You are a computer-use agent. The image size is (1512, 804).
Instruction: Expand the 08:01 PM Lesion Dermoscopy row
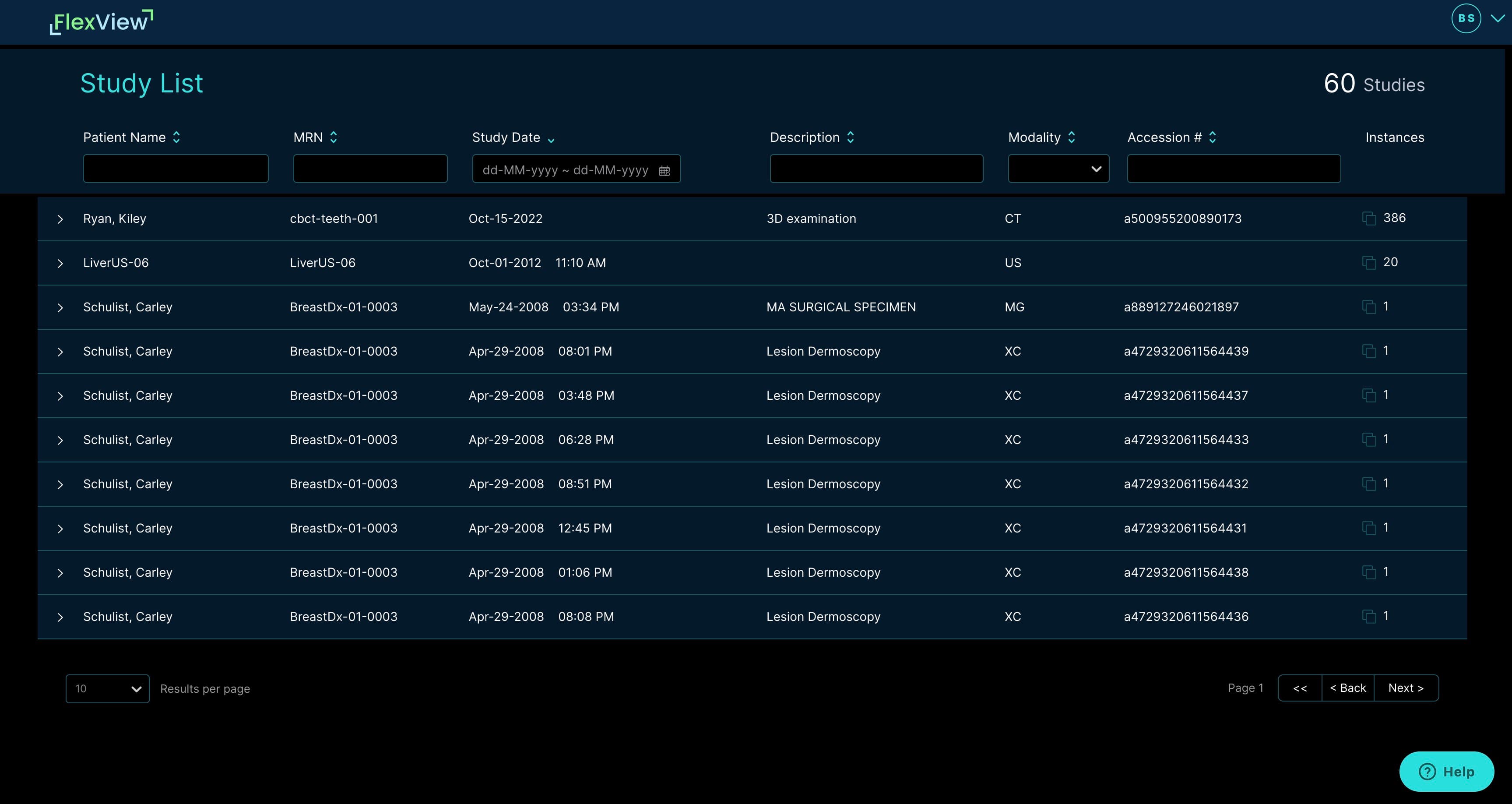60,352
